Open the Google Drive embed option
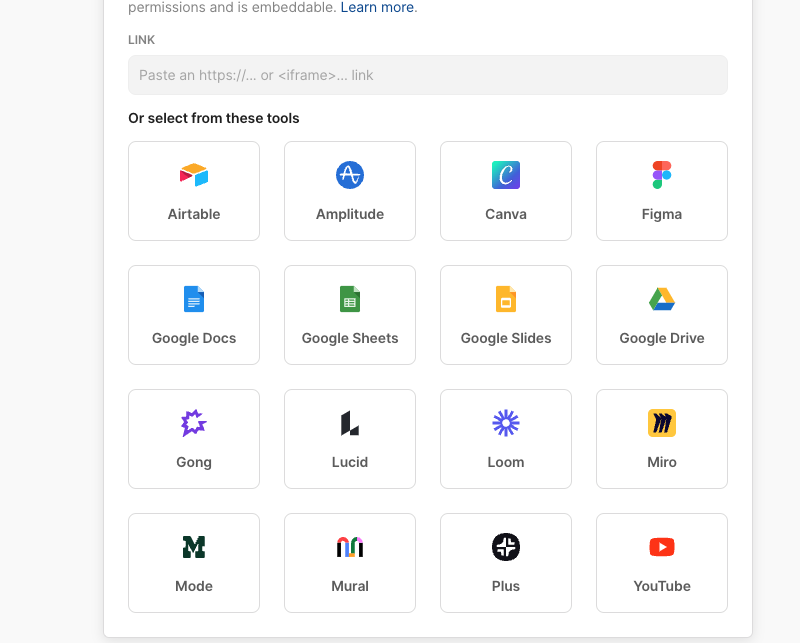The image size is (800, 643). click(662, 315)
